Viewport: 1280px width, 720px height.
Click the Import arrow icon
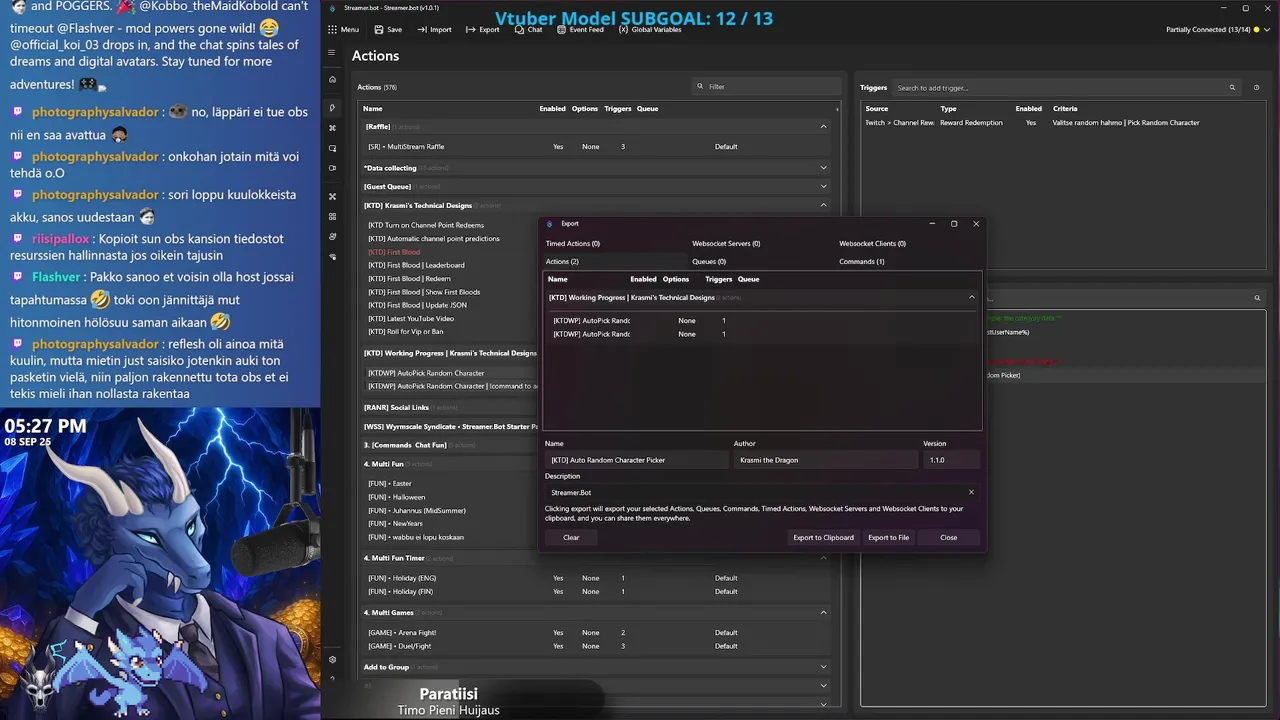click(422, 30)
